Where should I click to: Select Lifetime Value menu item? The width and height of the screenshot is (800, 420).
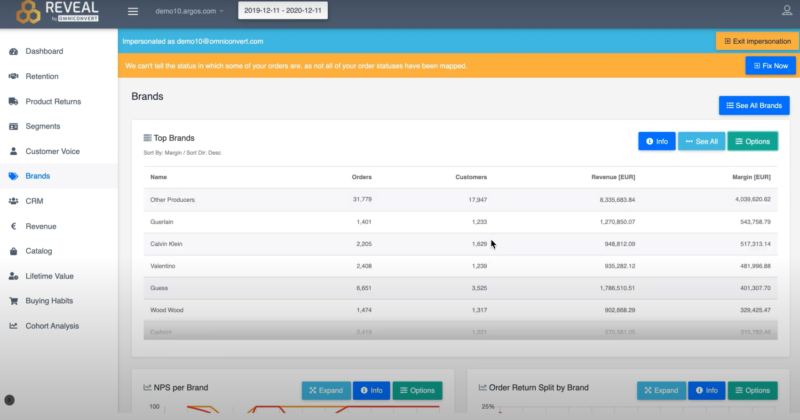click(49, 276)
